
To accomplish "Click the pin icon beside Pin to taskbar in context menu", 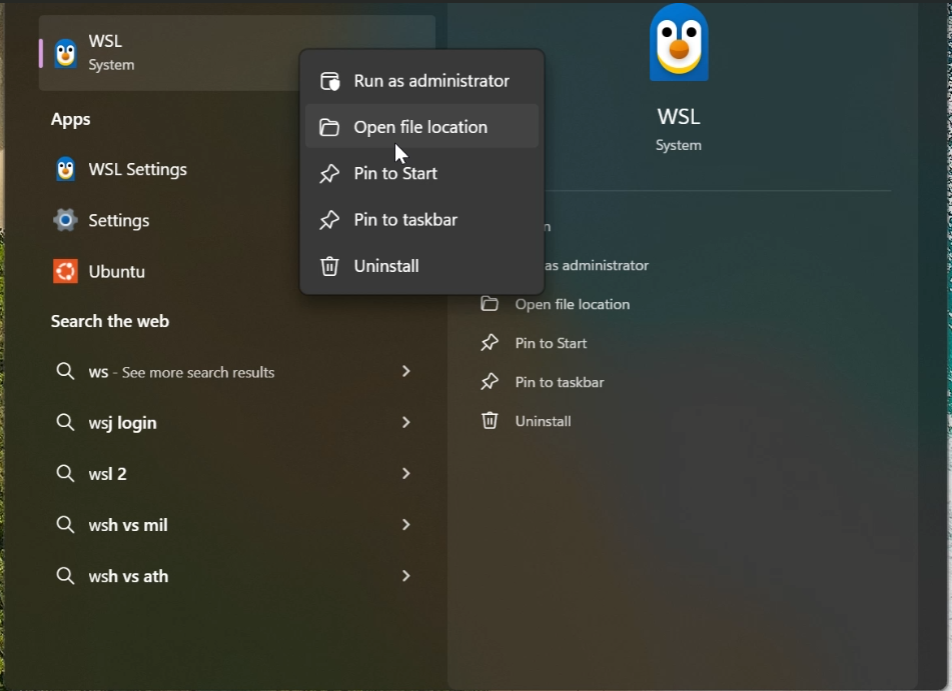I will [x=329, y=220].
